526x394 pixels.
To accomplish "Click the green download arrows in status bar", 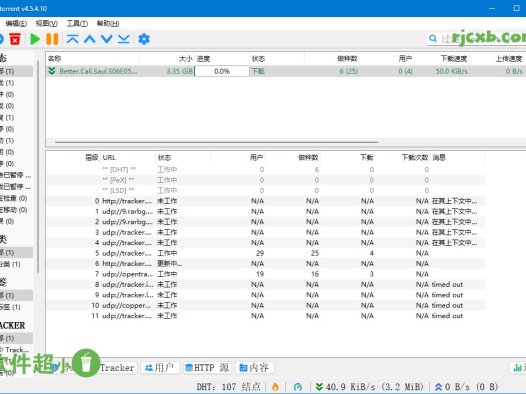I will (x=319, y=387).
